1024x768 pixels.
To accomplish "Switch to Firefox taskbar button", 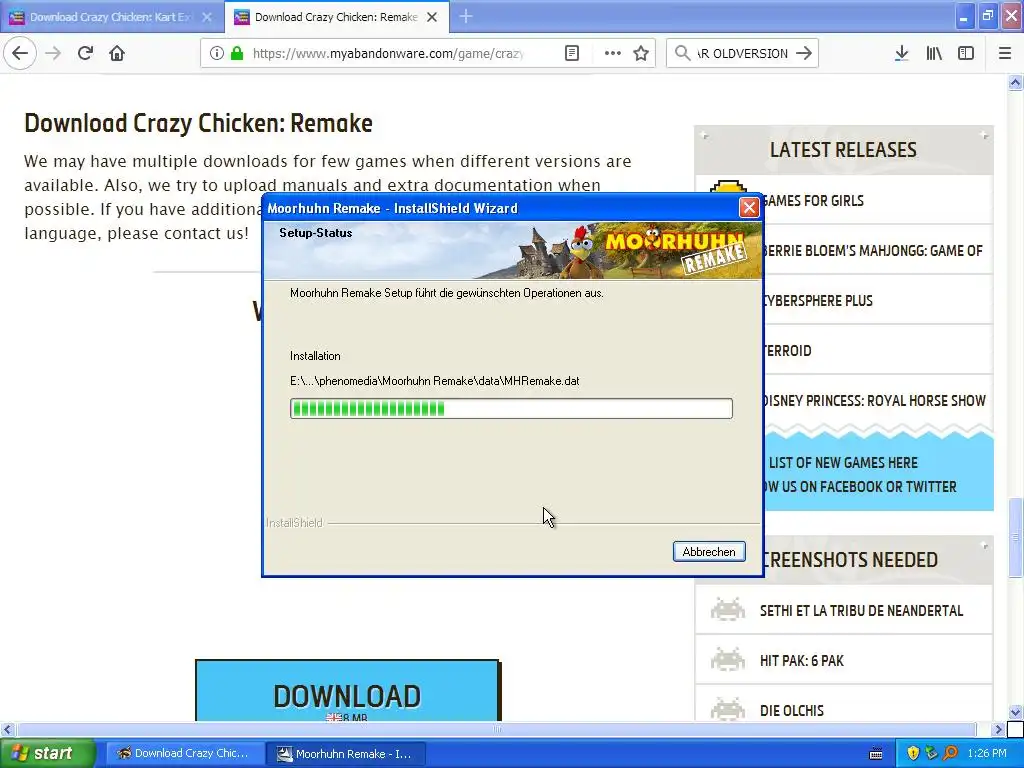I will (x=184, y=754).
